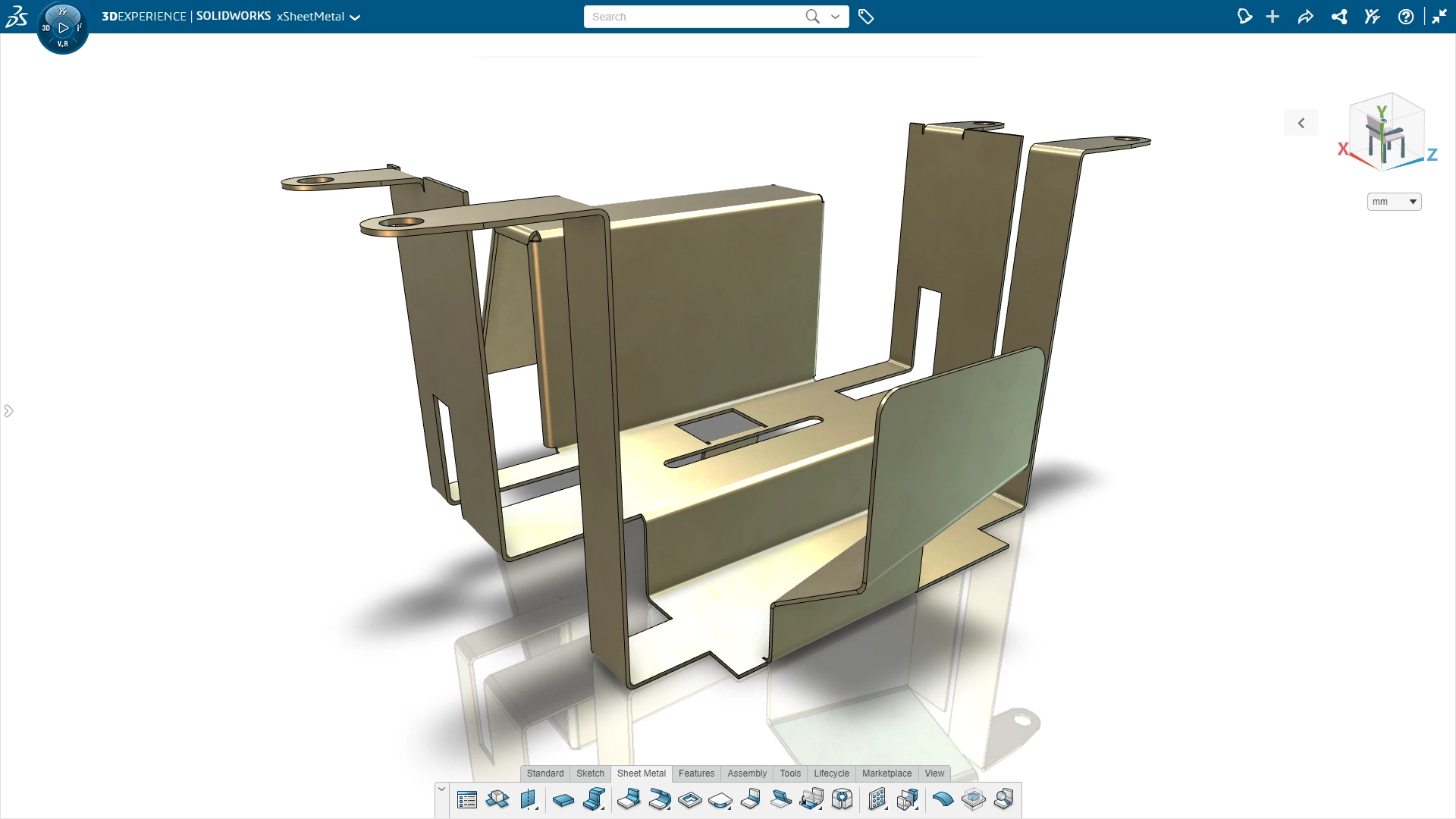The image size is (1456, 819).
Task: Open the Help question mark icon
Action: 1406,17
